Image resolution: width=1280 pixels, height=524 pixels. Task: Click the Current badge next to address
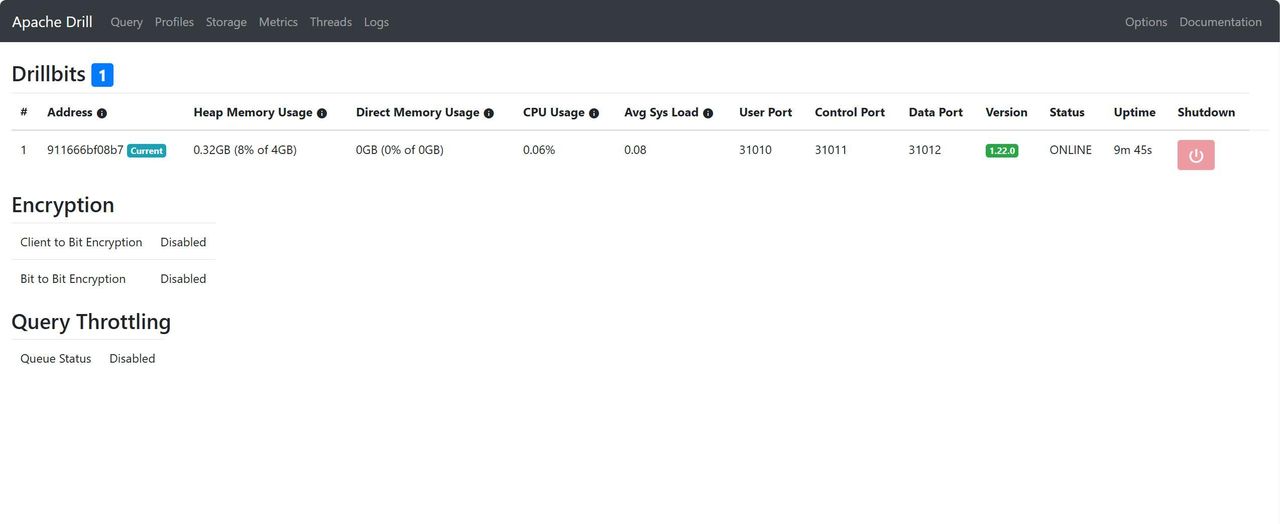pyautogui.click(x=147, y=151)
